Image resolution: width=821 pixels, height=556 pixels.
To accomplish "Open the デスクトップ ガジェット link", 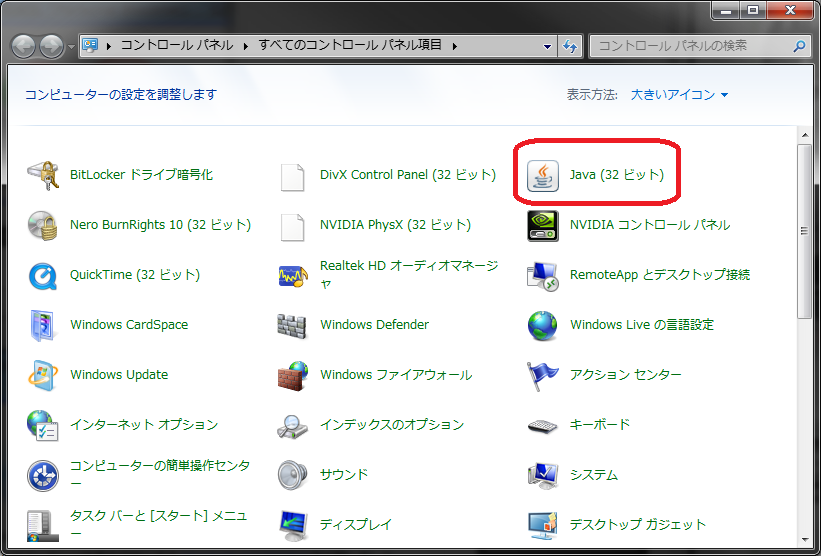I will pos(638,525).
